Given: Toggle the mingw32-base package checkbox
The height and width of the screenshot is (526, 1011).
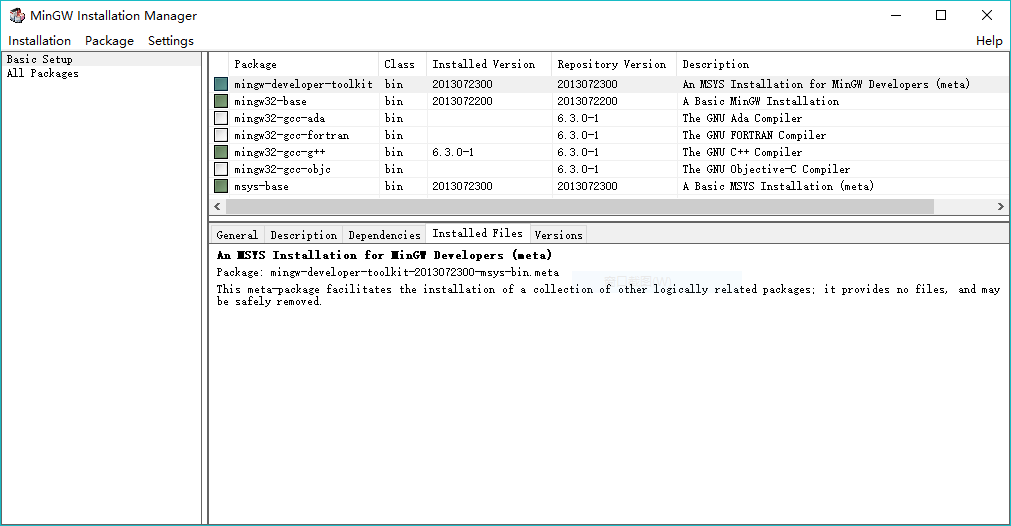Looking at the screenshot, I should point(221,101).
